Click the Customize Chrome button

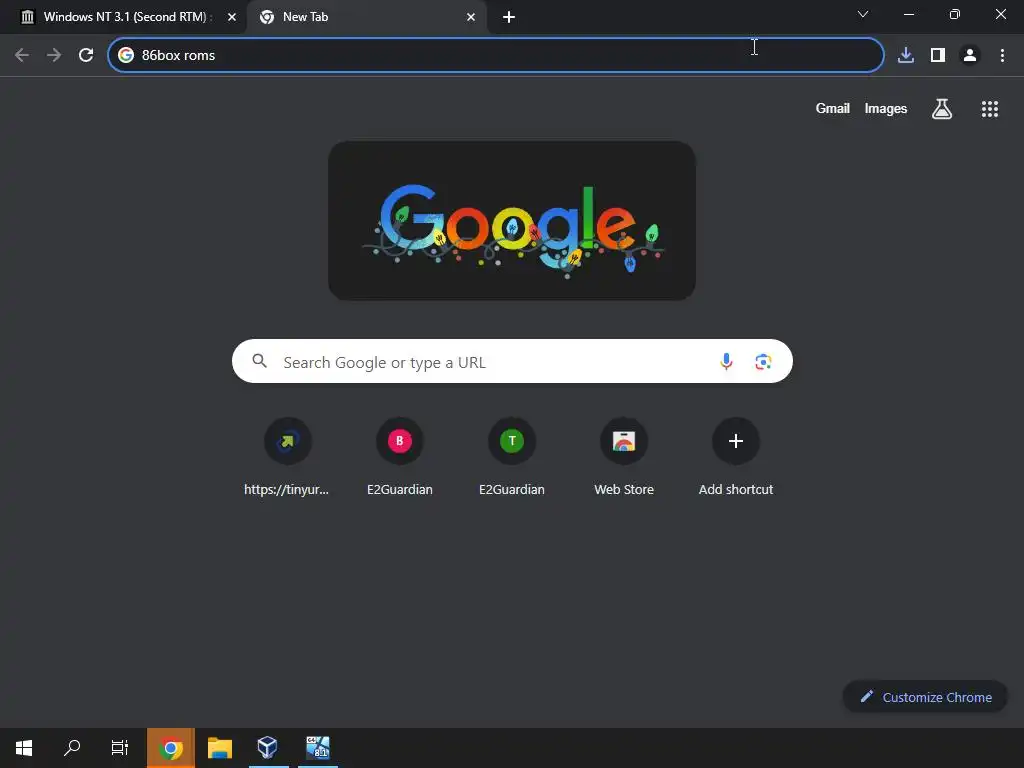pos(925,697)
